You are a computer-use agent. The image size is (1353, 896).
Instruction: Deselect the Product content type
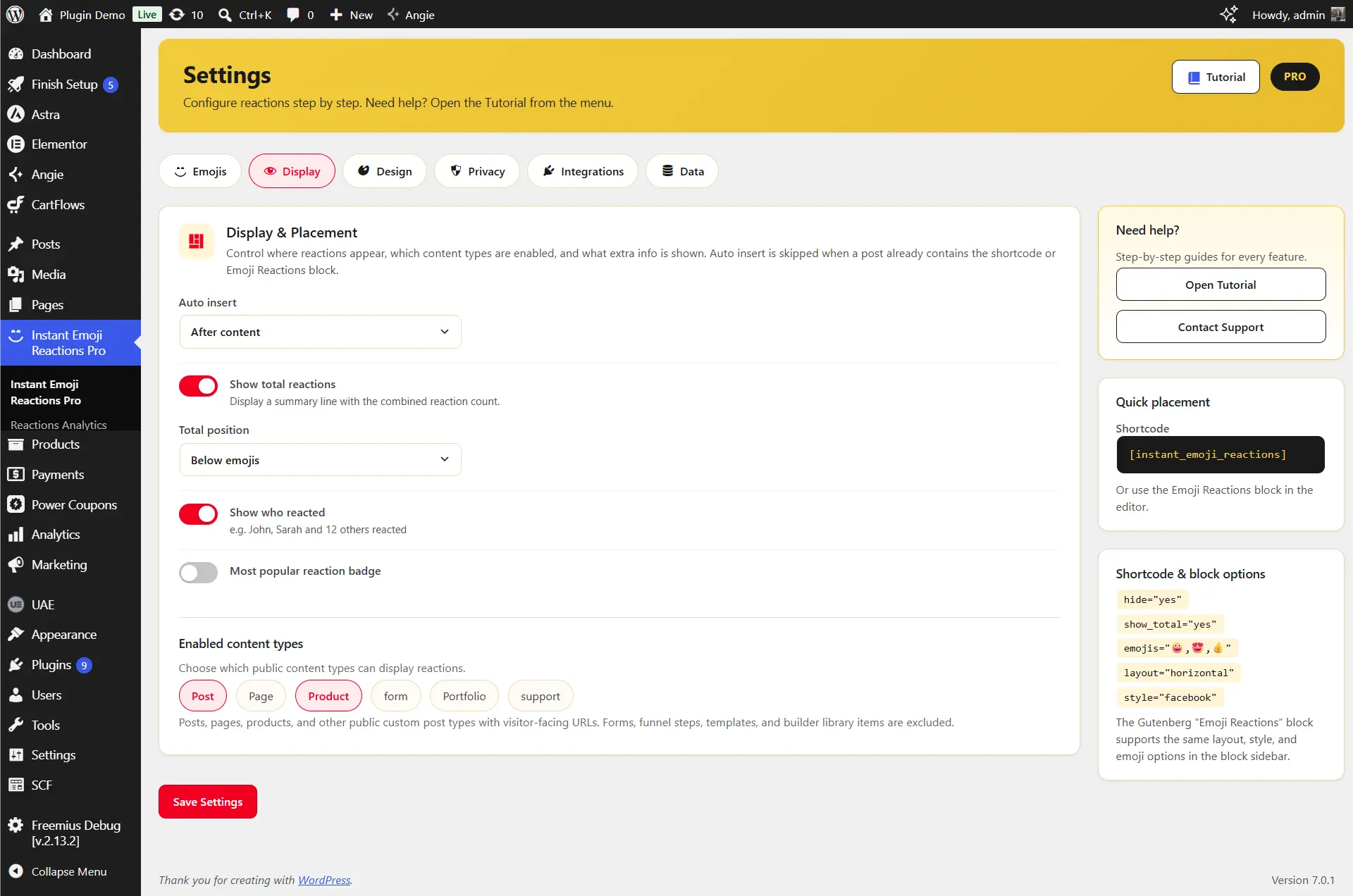328,696
